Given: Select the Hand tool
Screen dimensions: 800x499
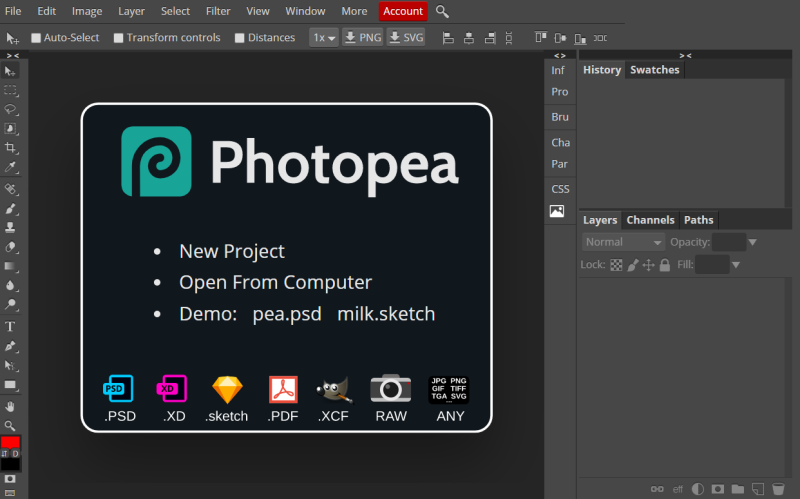Looking at the screenshot, I should coord(10,407).
